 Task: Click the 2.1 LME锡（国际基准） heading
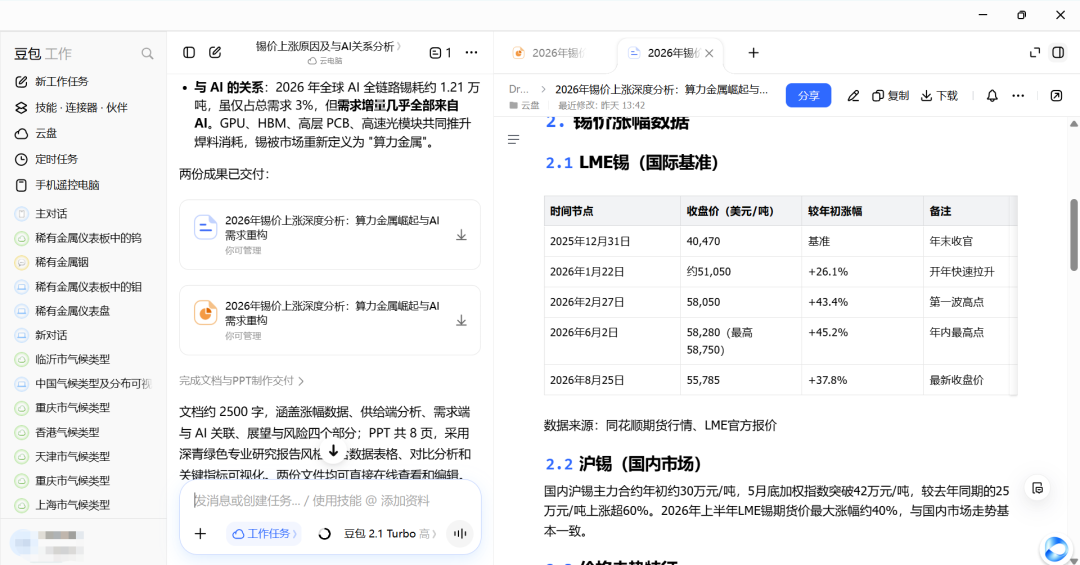pos(632,163)
